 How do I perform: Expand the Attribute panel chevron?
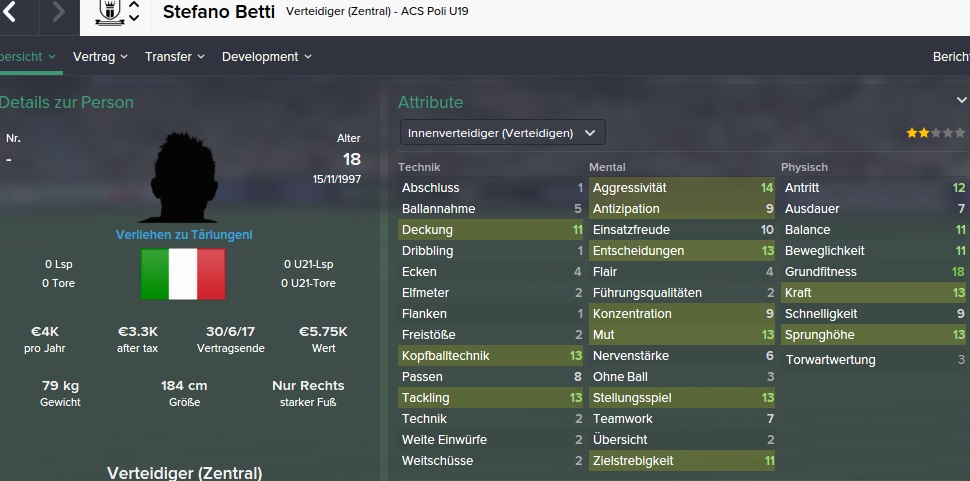tap(961, 101)
